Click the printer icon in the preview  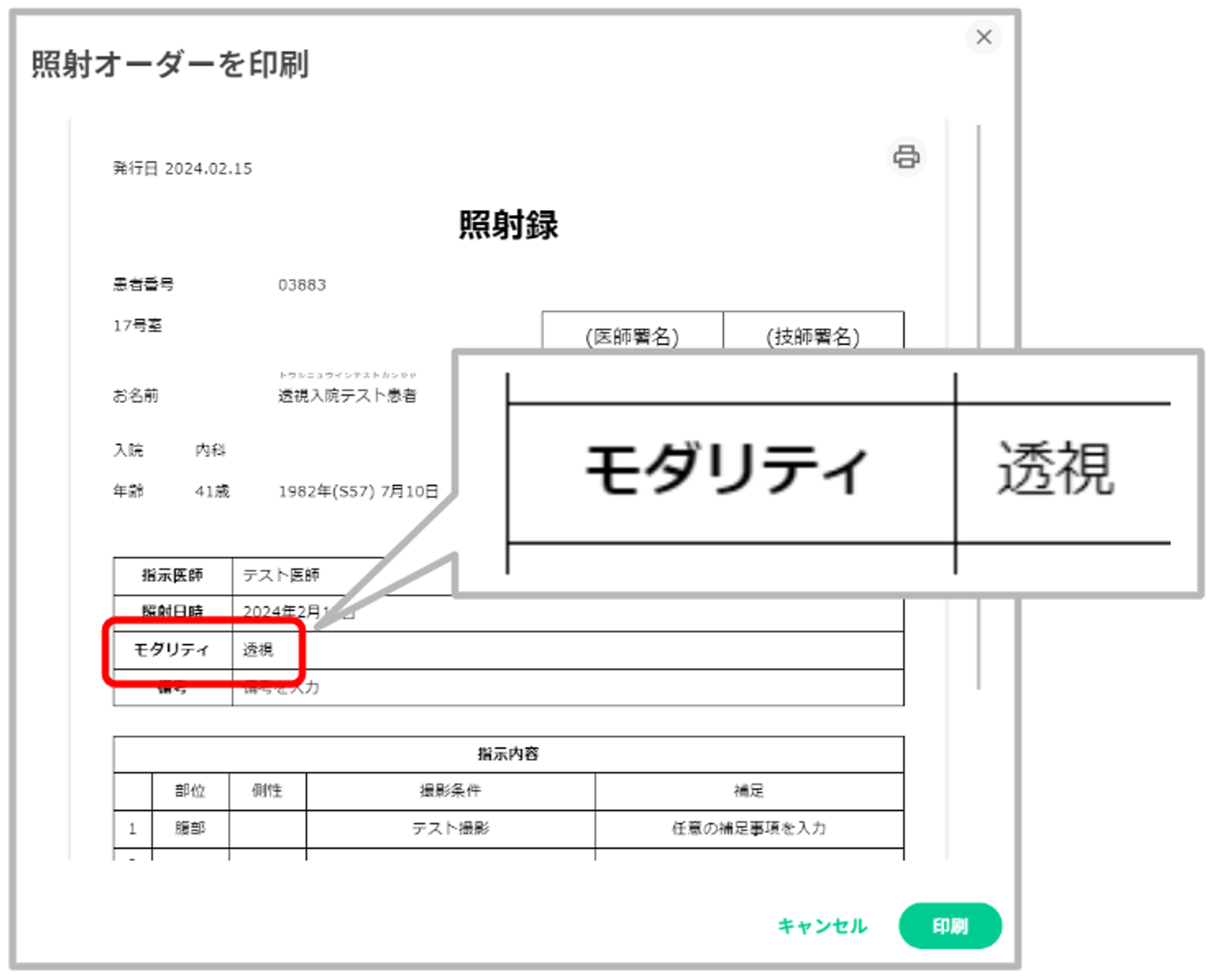(x=906, y=157)
